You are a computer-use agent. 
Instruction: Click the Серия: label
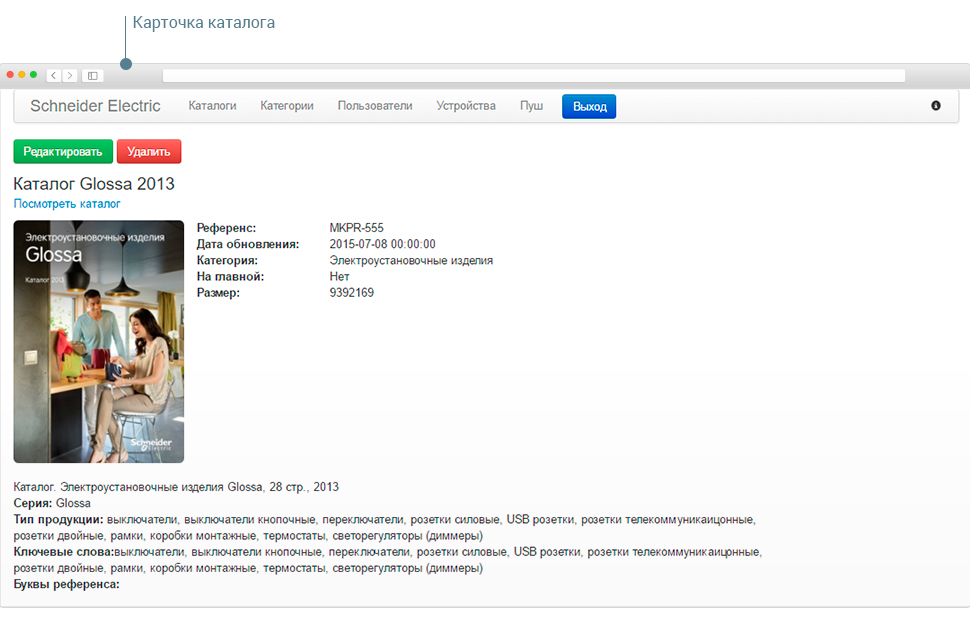33,503
